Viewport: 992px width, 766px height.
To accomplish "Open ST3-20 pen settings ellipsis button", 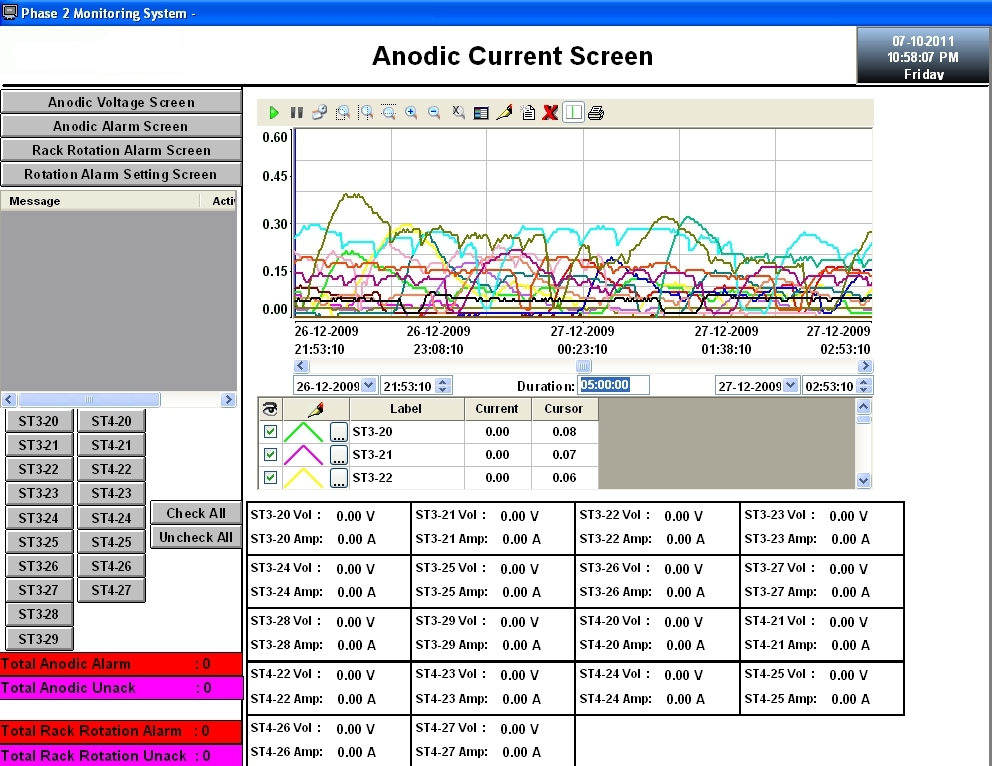I will click(339, 432).
